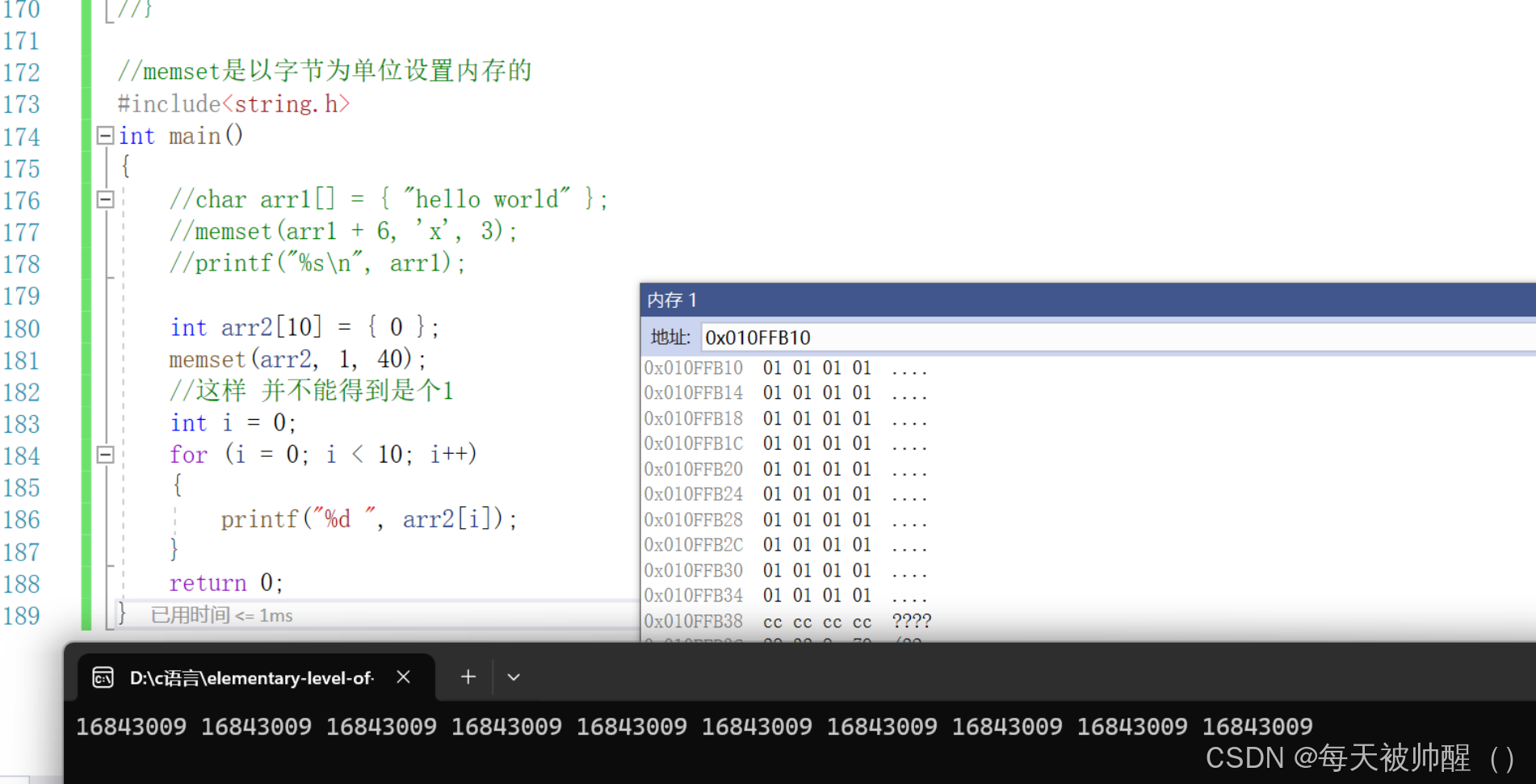
Task: Click the memory address input field 0x010FFB10
Action: click(1118, 337)
